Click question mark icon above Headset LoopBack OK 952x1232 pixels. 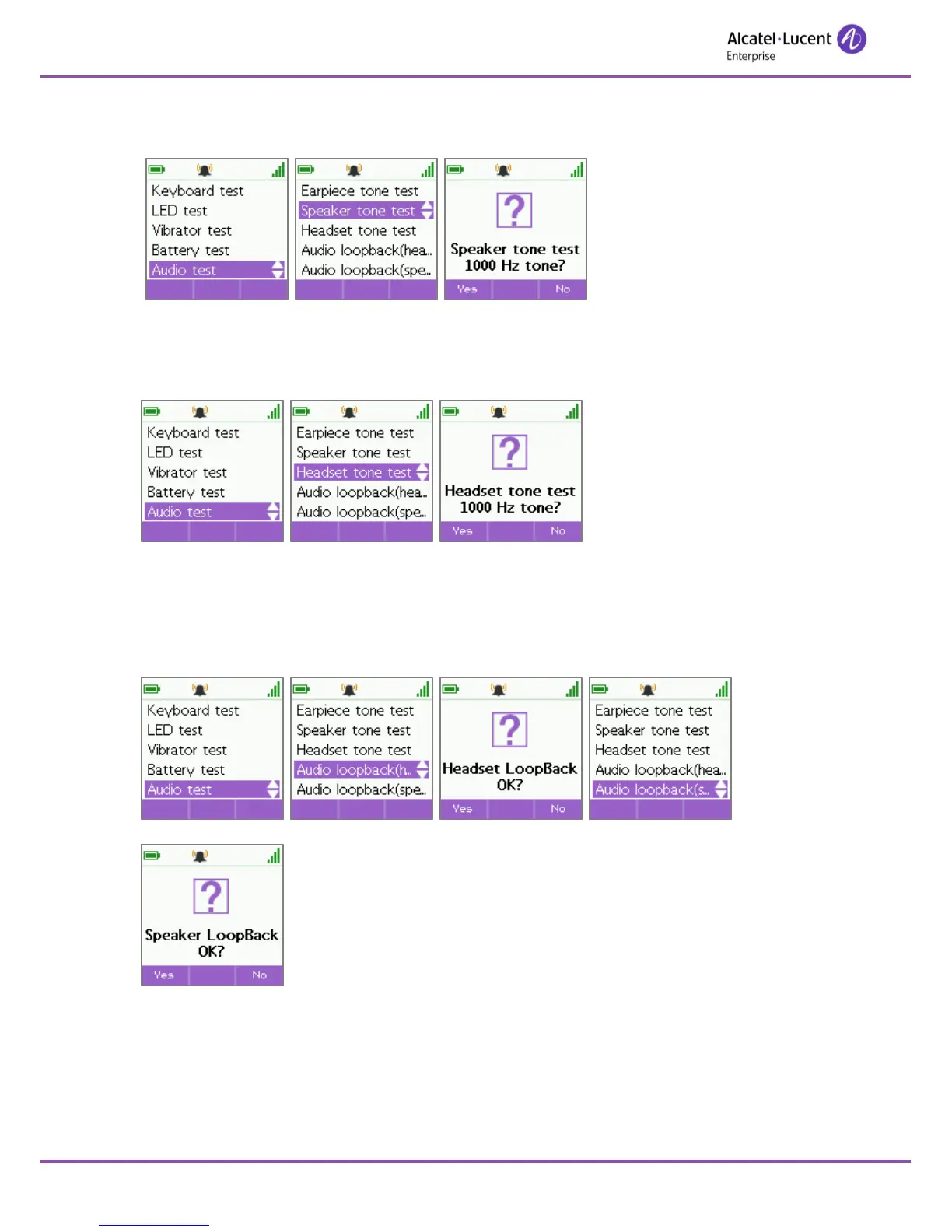[x=509, y=730]
